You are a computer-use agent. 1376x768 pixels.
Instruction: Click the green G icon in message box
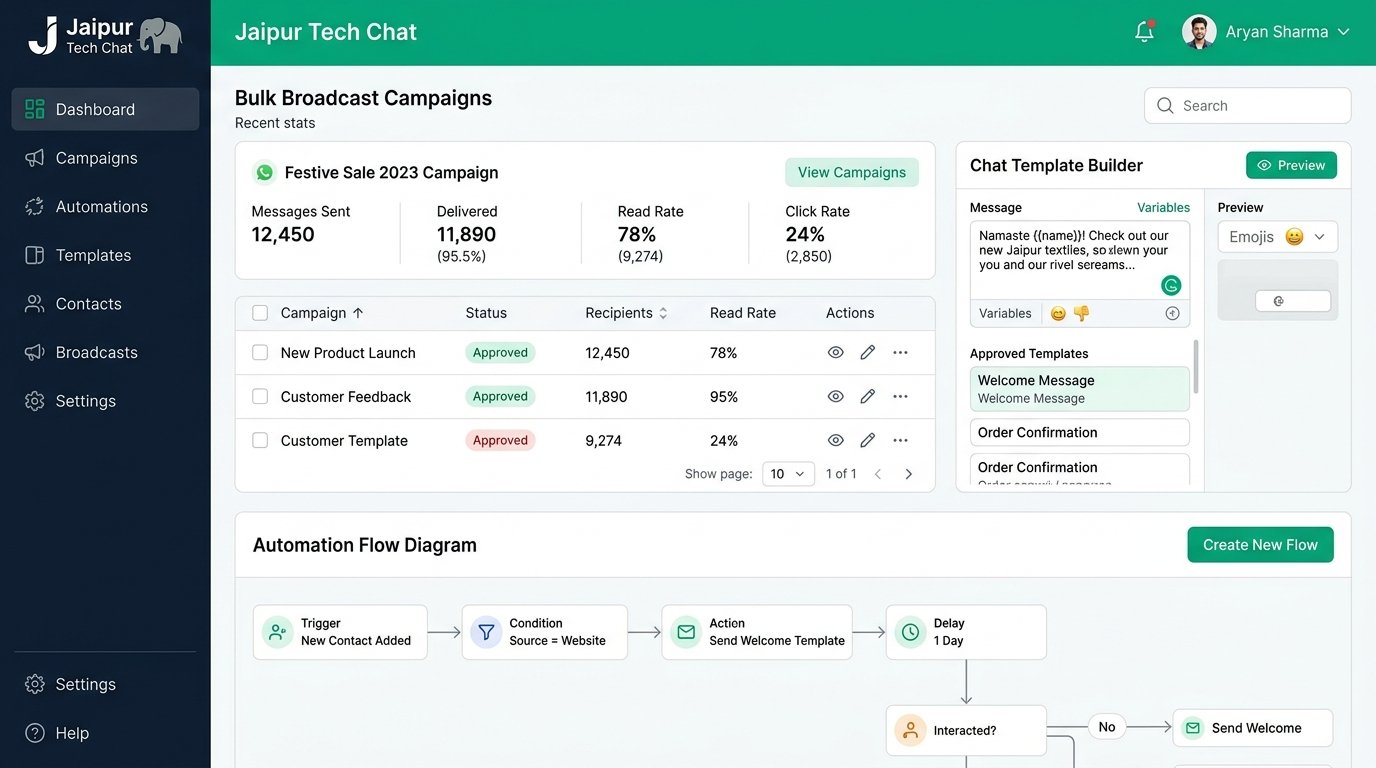(x=1171, y=286)
